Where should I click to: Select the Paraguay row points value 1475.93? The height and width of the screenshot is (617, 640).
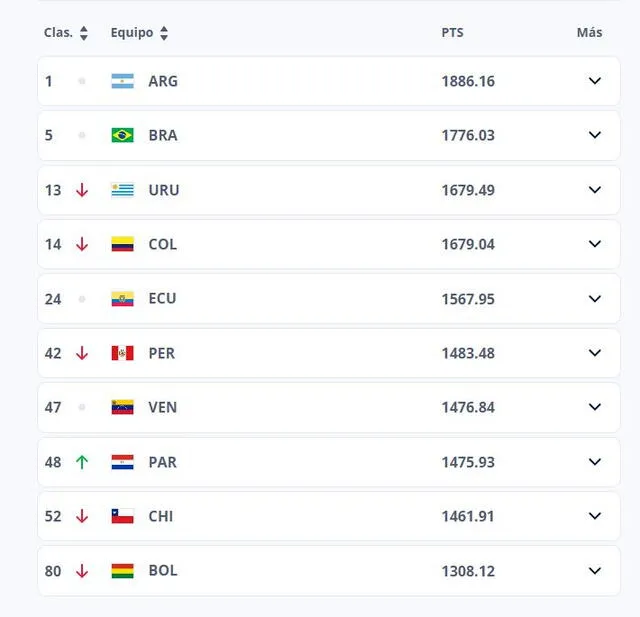pyautogui.click(x=468, y=462)
